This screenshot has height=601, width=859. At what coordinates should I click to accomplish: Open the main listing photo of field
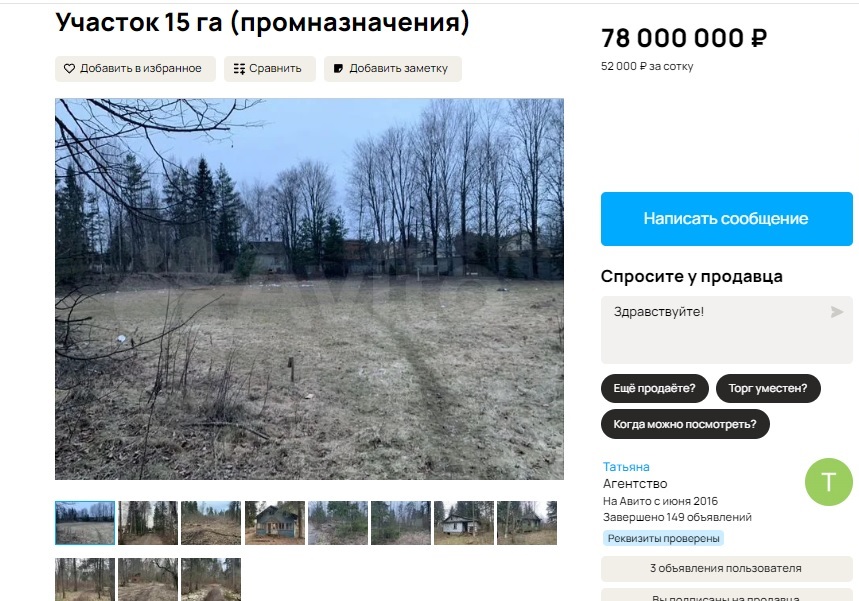pos(309,289)
